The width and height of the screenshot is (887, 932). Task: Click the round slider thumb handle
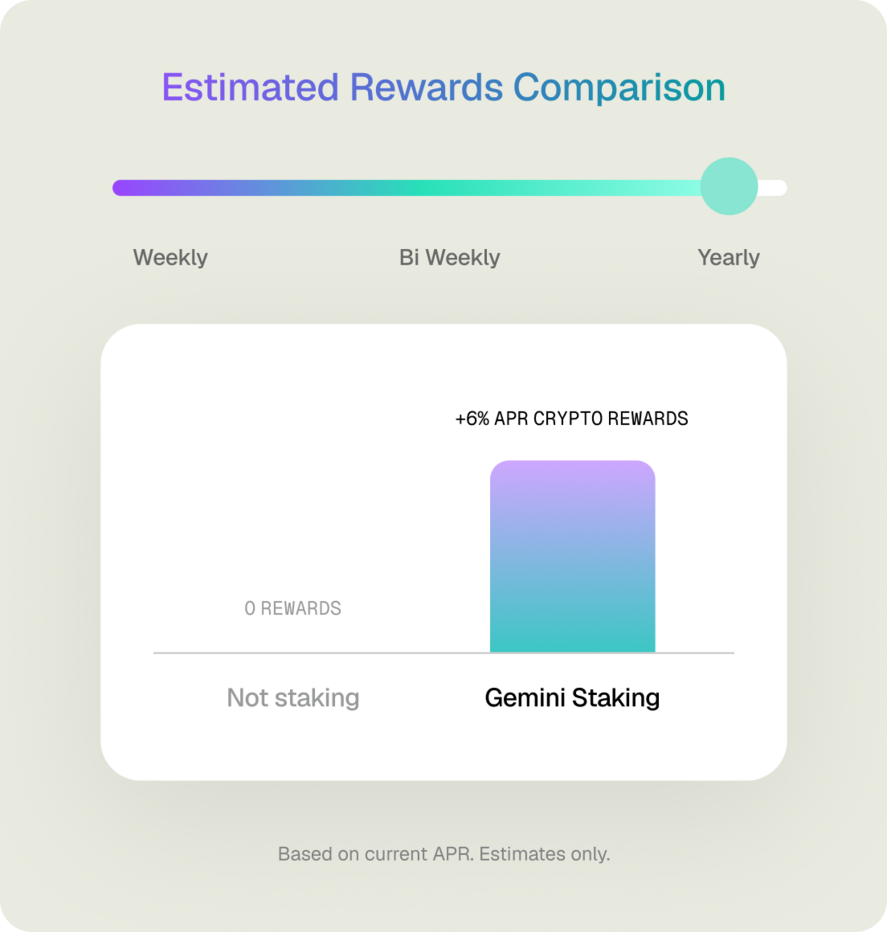[729, 187]
